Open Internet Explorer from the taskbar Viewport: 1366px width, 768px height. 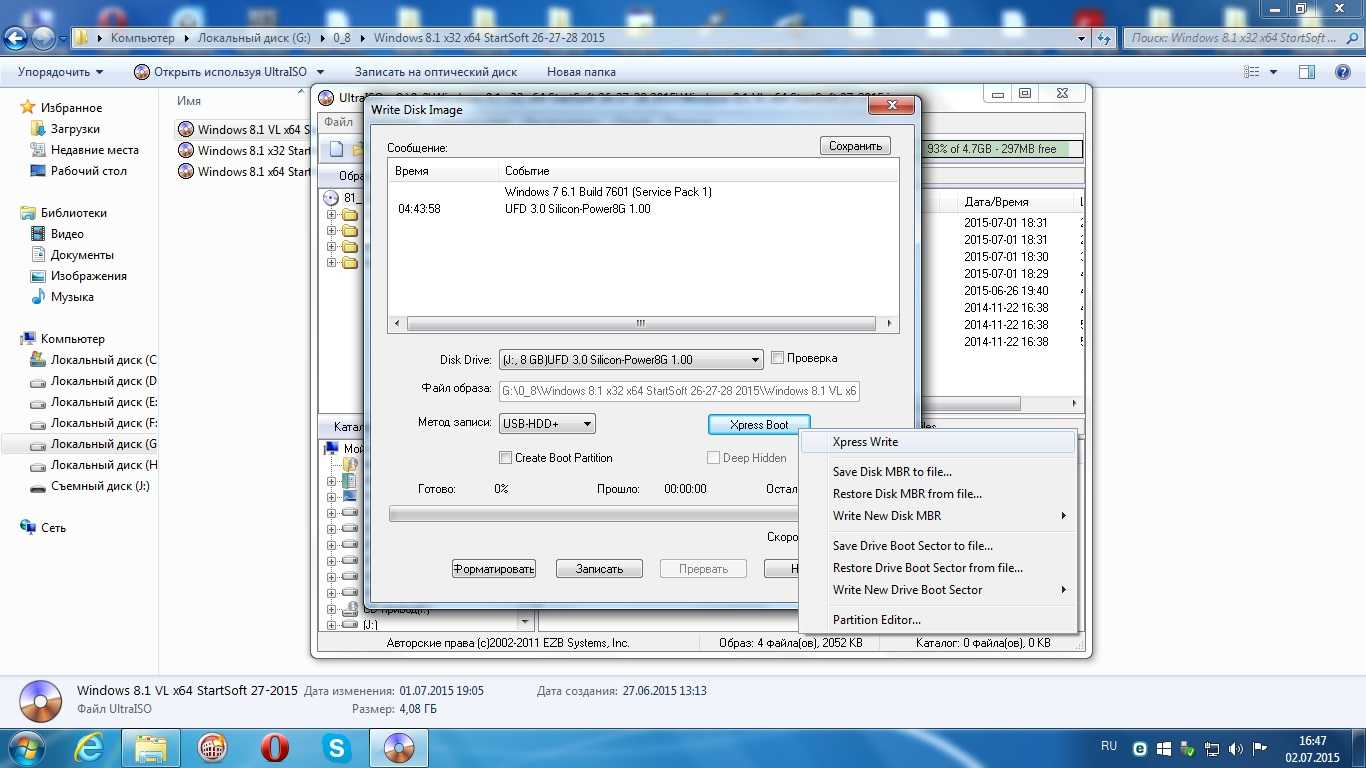[x=91, y=748]
